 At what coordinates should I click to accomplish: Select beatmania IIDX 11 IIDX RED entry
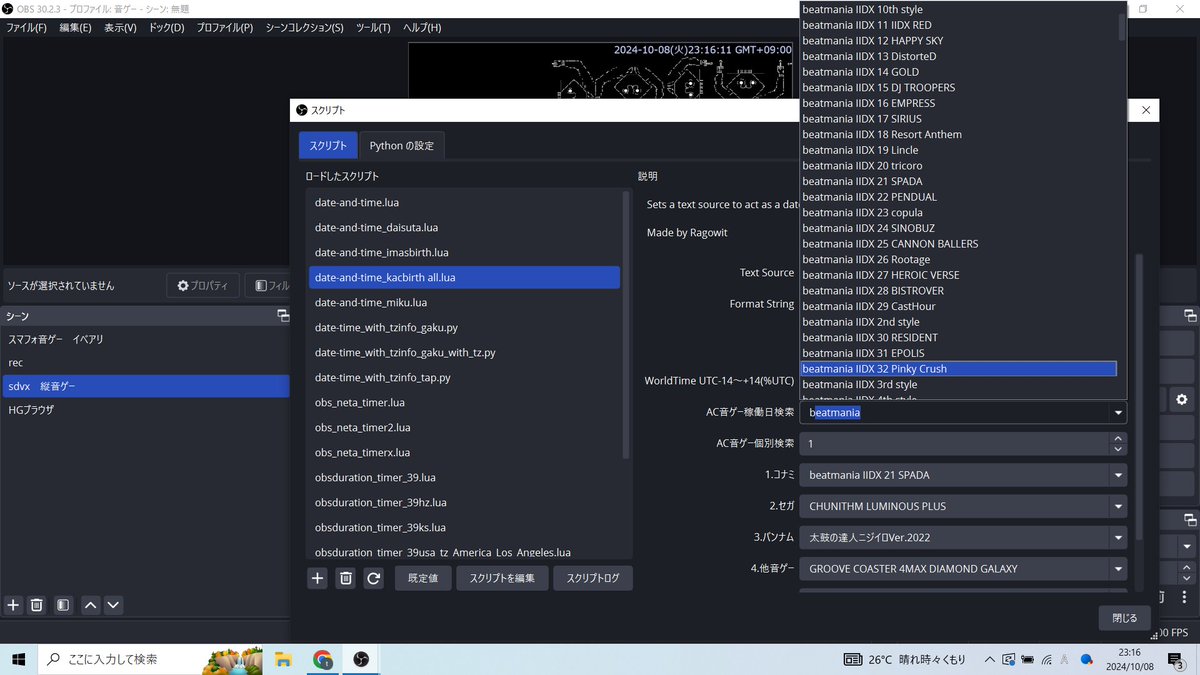point(958,25)
